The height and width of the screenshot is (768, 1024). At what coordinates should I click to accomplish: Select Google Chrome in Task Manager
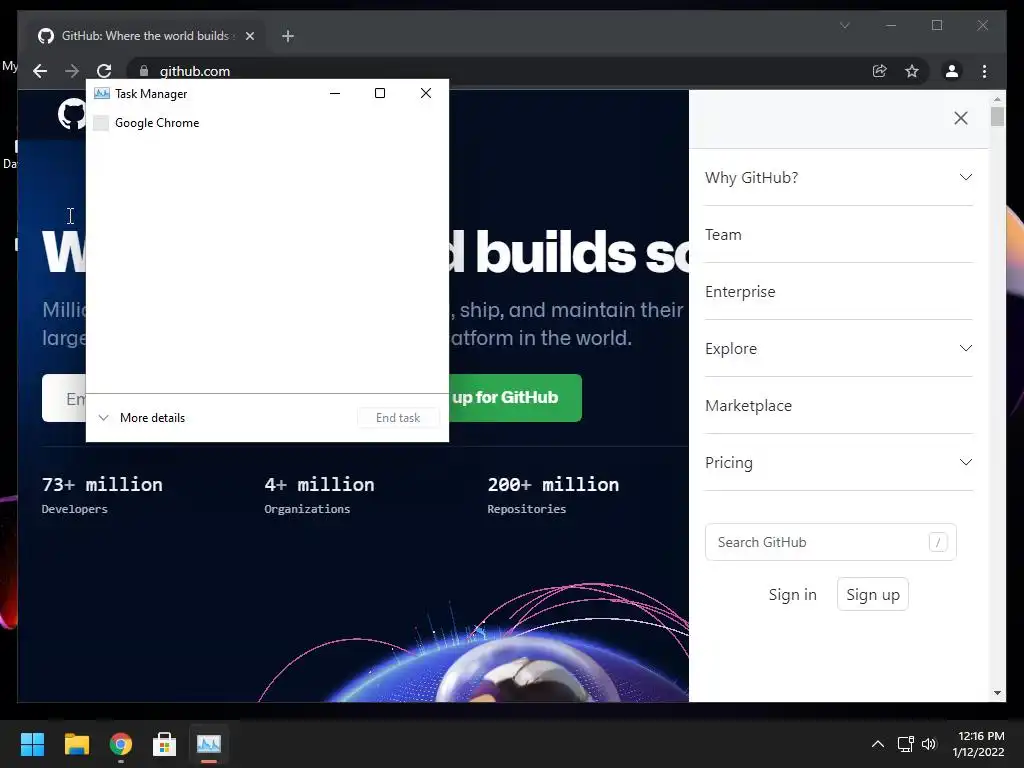tap(267, 123)
